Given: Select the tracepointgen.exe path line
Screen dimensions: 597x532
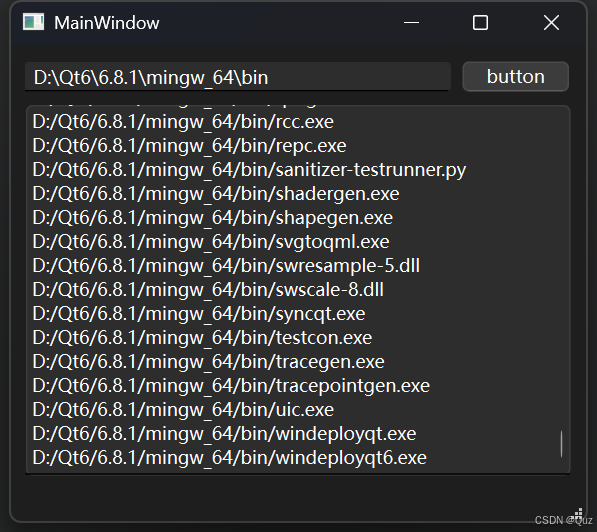Looking at the screenshot, I should [231, 386].
